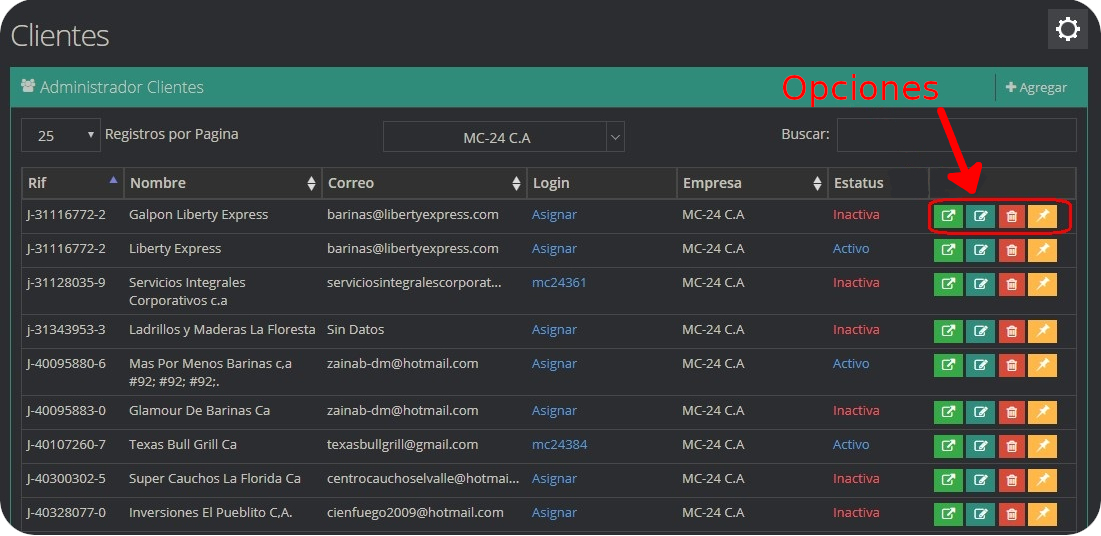Pin the Glamour De Barinas Ca client
Viewport: 1101px width, 536px height.
1042,412
